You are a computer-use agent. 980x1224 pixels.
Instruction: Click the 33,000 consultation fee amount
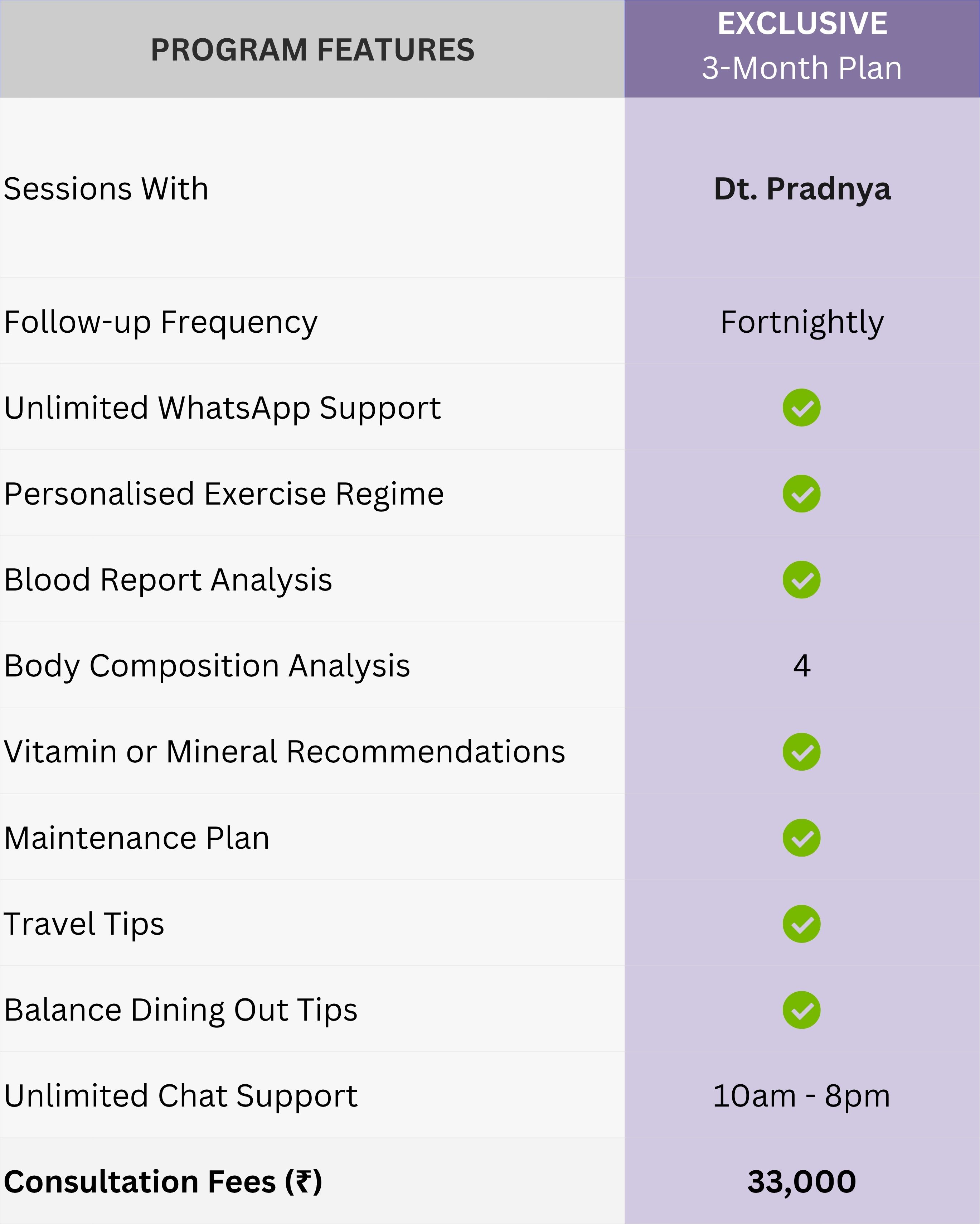click(x=801, y=1182)
